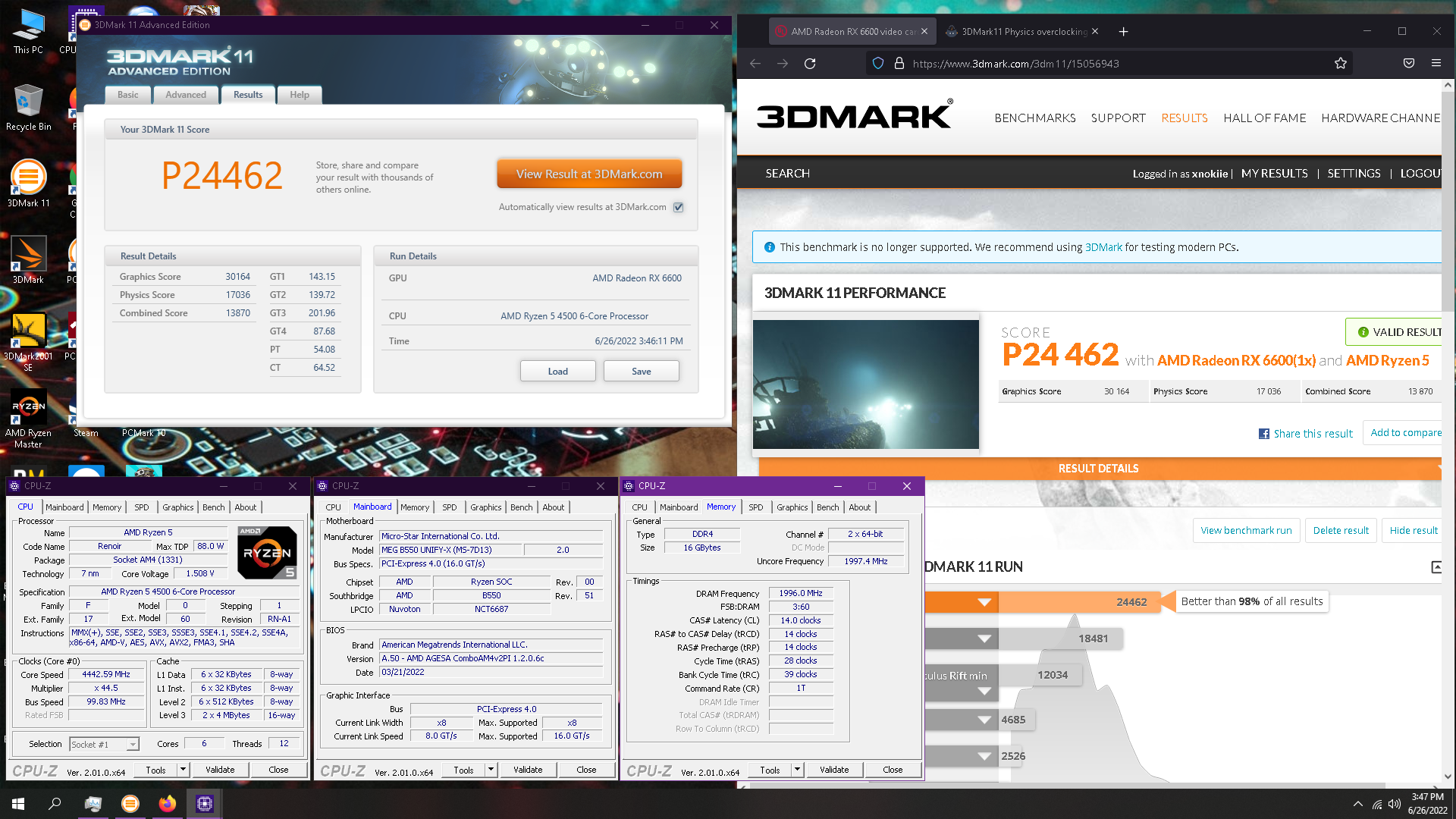The height and width of the screenshot is (819, 1456).
Task: Close the 3DMark11 Physics overclocking tab
Action: click(x=1095, y=31)
